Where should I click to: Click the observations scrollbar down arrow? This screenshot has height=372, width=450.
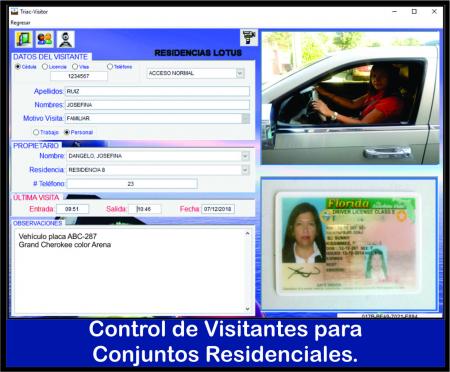pyautogui.click(x=247, y=309)
